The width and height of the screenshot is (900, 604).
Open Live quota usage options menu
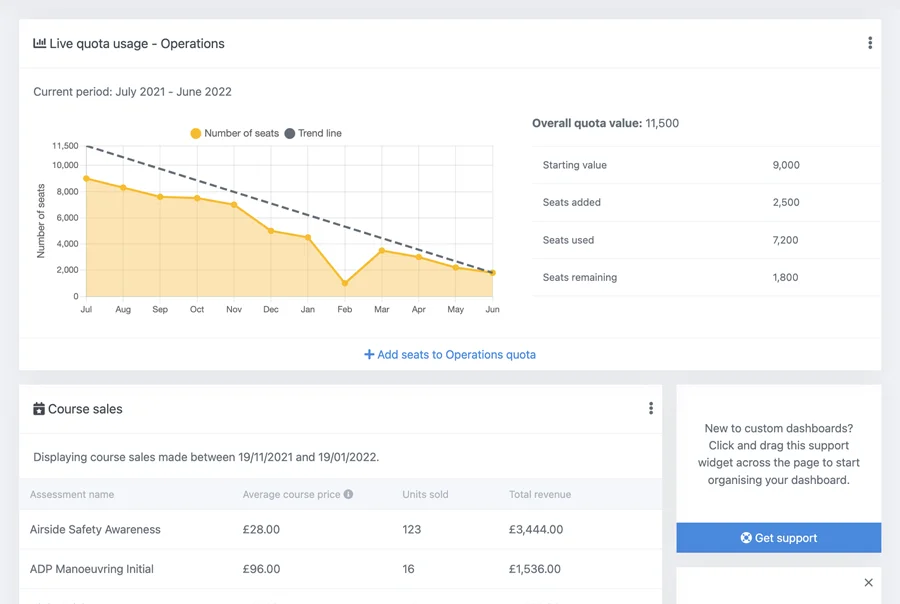click(x=869, y=43)
